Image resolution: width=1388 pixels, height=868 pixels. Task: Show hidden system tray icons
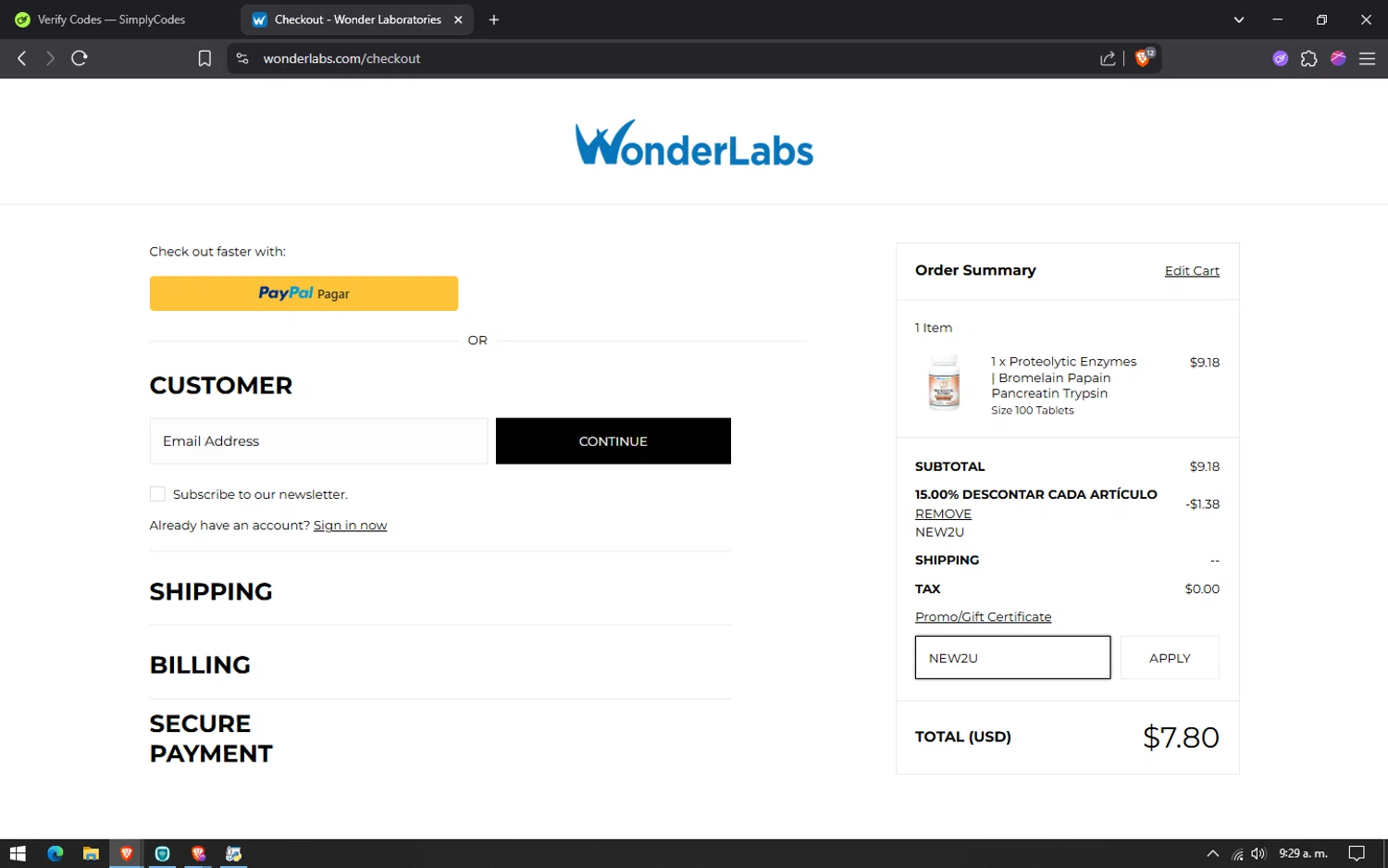point(1212,853)
